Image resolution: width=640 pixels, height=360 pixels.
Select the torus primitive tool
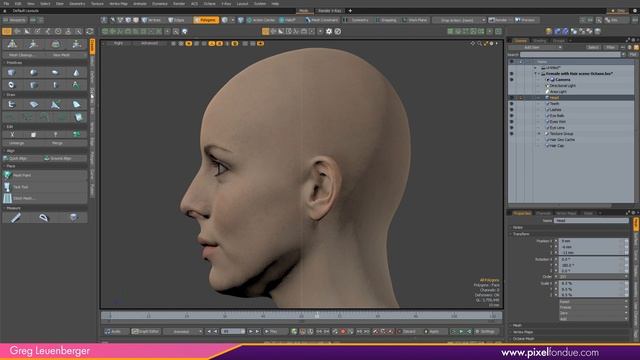pyautogui.click(x=12, y=85)
